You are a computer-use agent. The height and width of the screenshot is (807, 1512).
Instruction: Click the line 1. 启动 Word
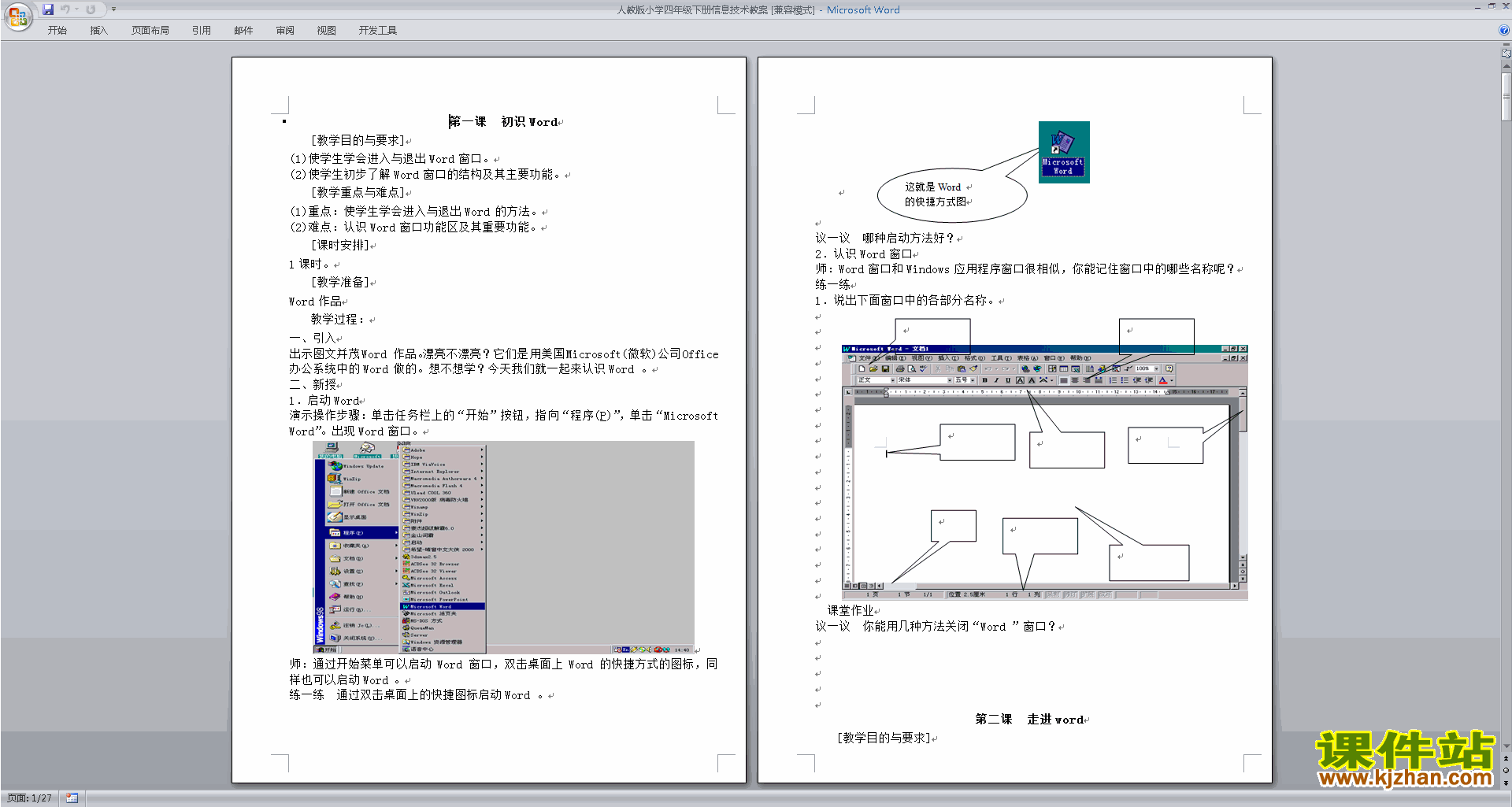click(x=324, y=401)
